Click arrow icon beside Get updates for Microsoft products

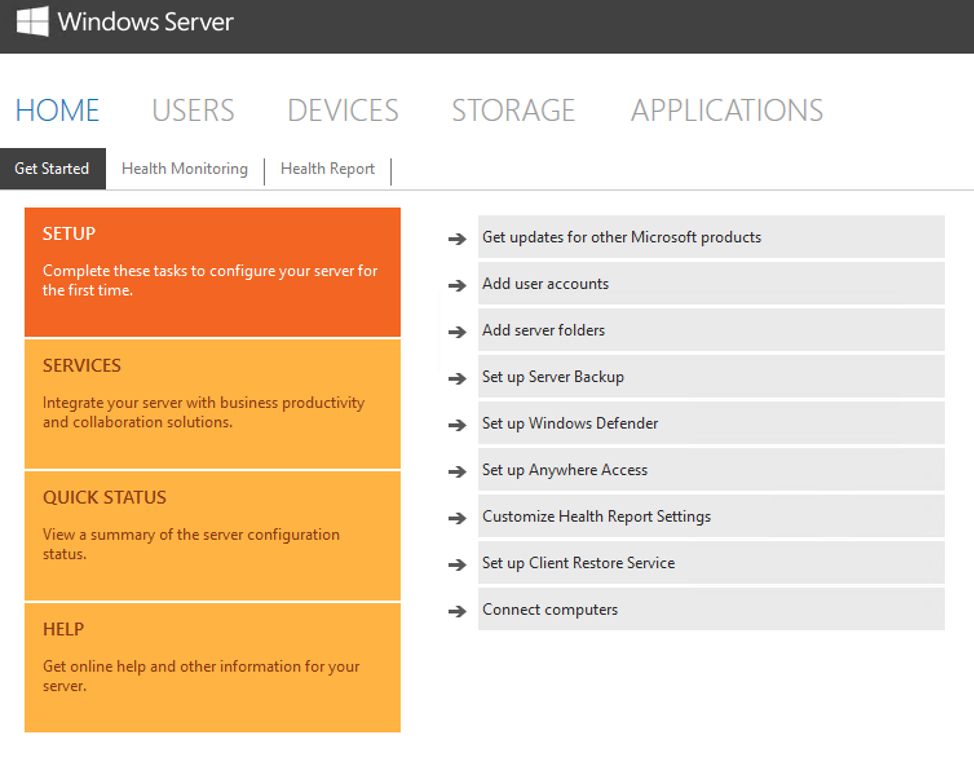click(457, 238)
